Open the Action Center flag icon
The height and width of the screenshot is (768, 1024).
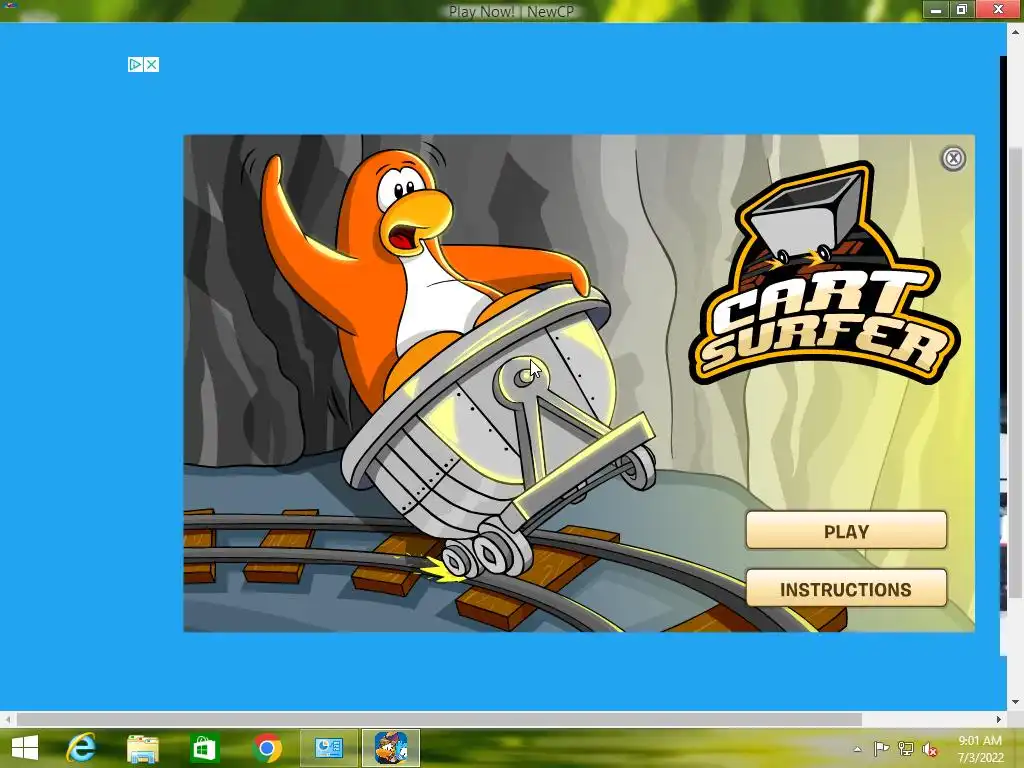(x=881, y=749)
